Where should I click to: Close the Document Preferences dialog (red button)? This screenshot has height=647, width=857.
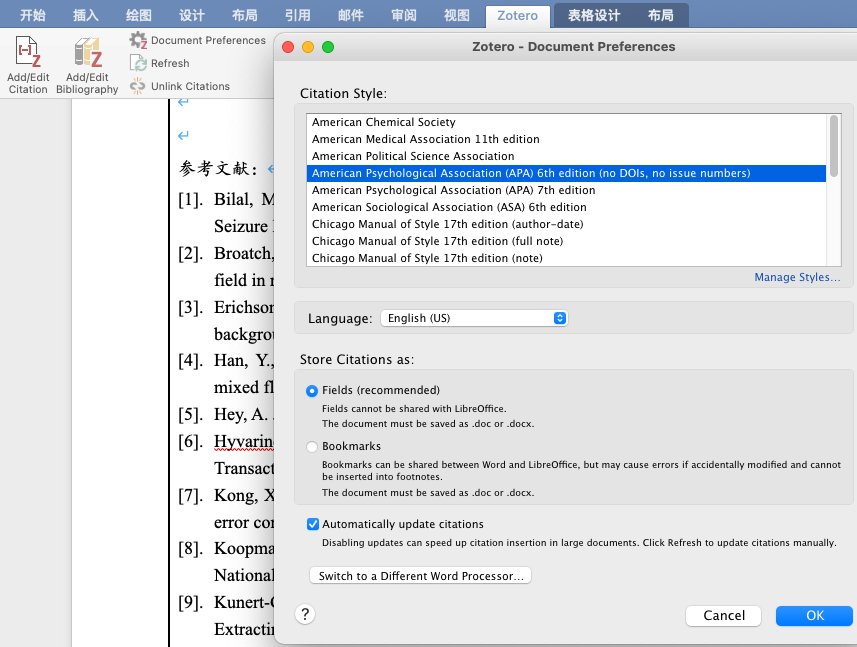pos(288,47)
